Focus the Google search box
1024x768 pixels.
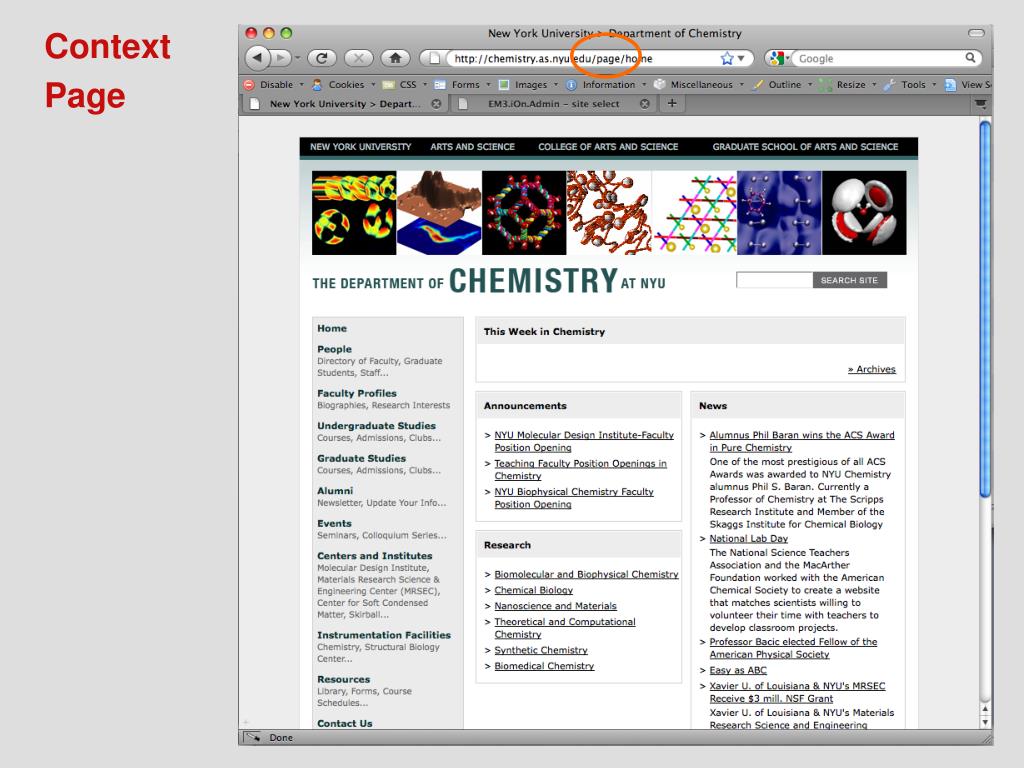coord(879,58)
